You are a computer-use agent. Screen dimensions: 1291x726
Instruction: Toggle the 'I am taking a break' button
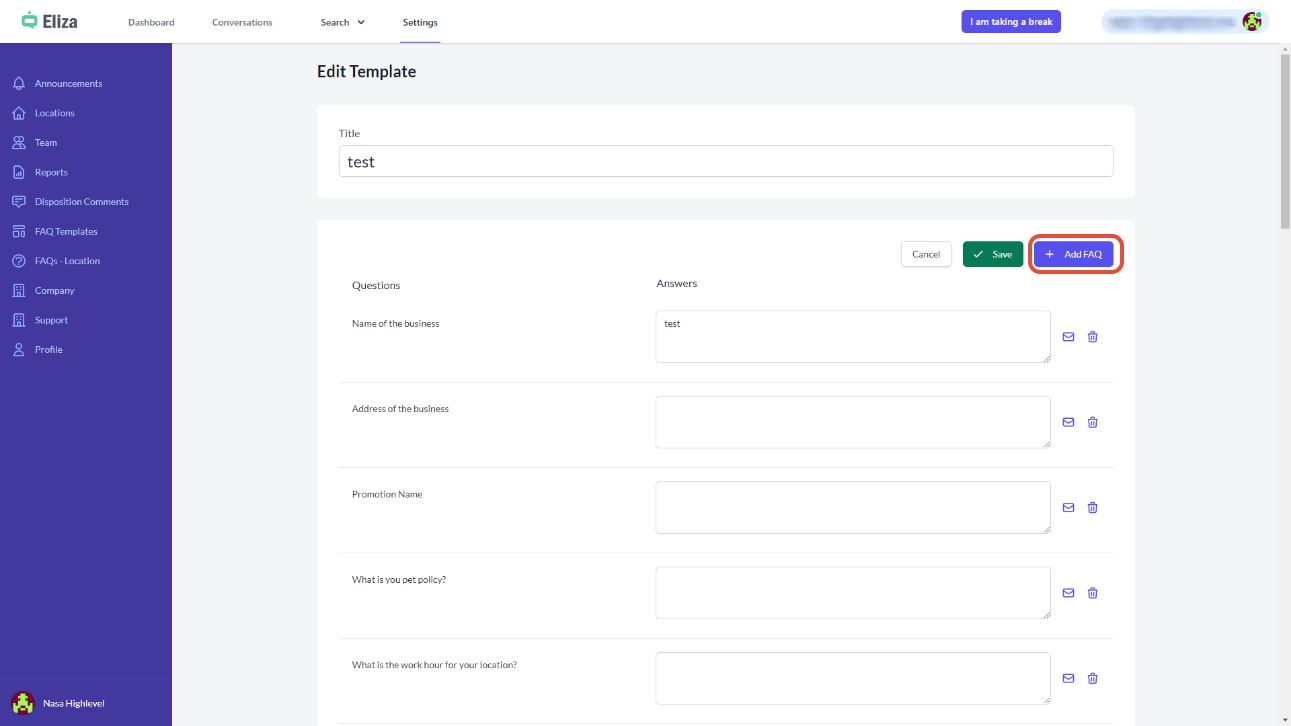pyautogui.click(x=1011, y=21)
